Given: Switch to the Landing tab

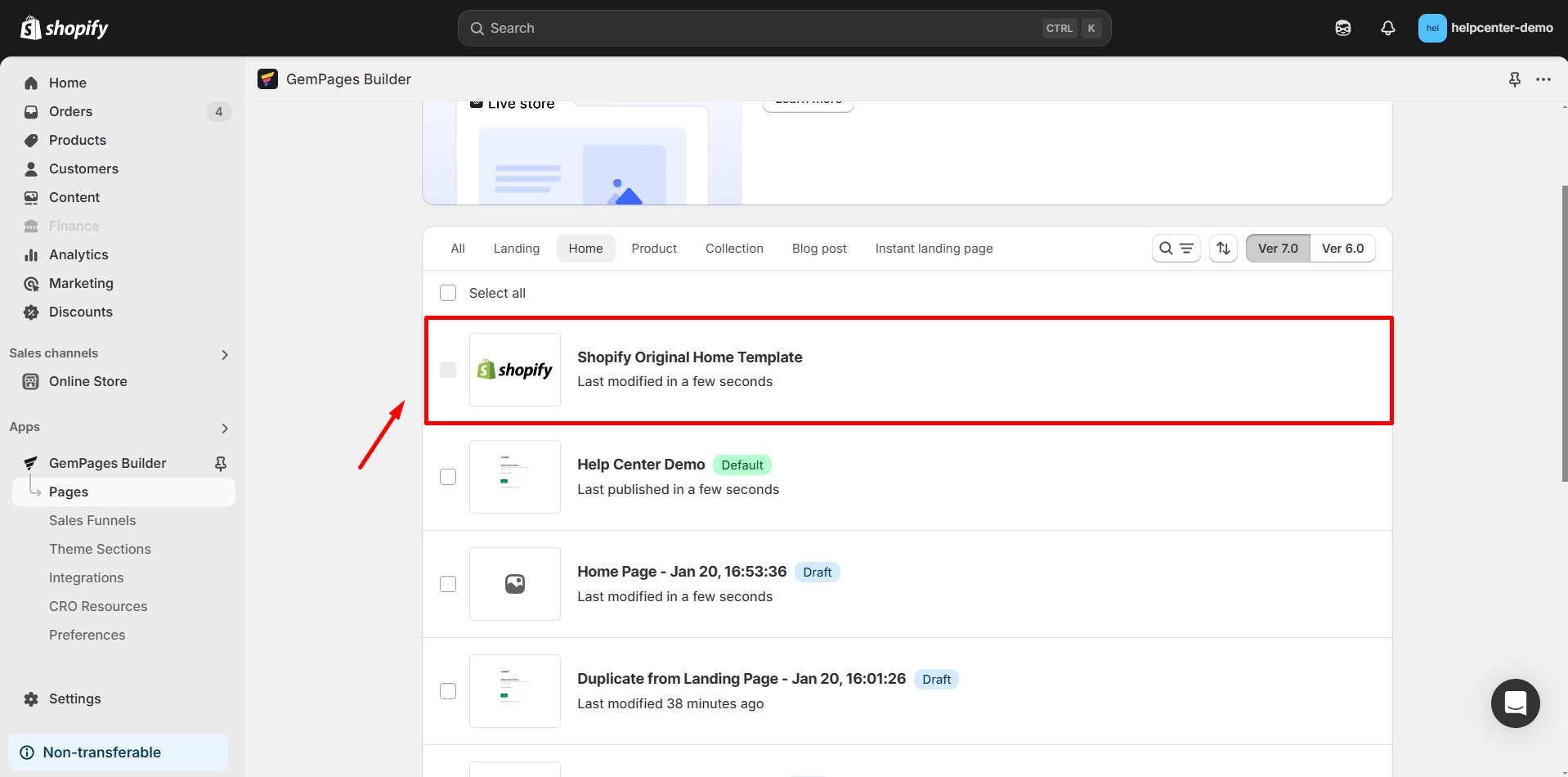Looking at the screenshot, I should point(516,248).
